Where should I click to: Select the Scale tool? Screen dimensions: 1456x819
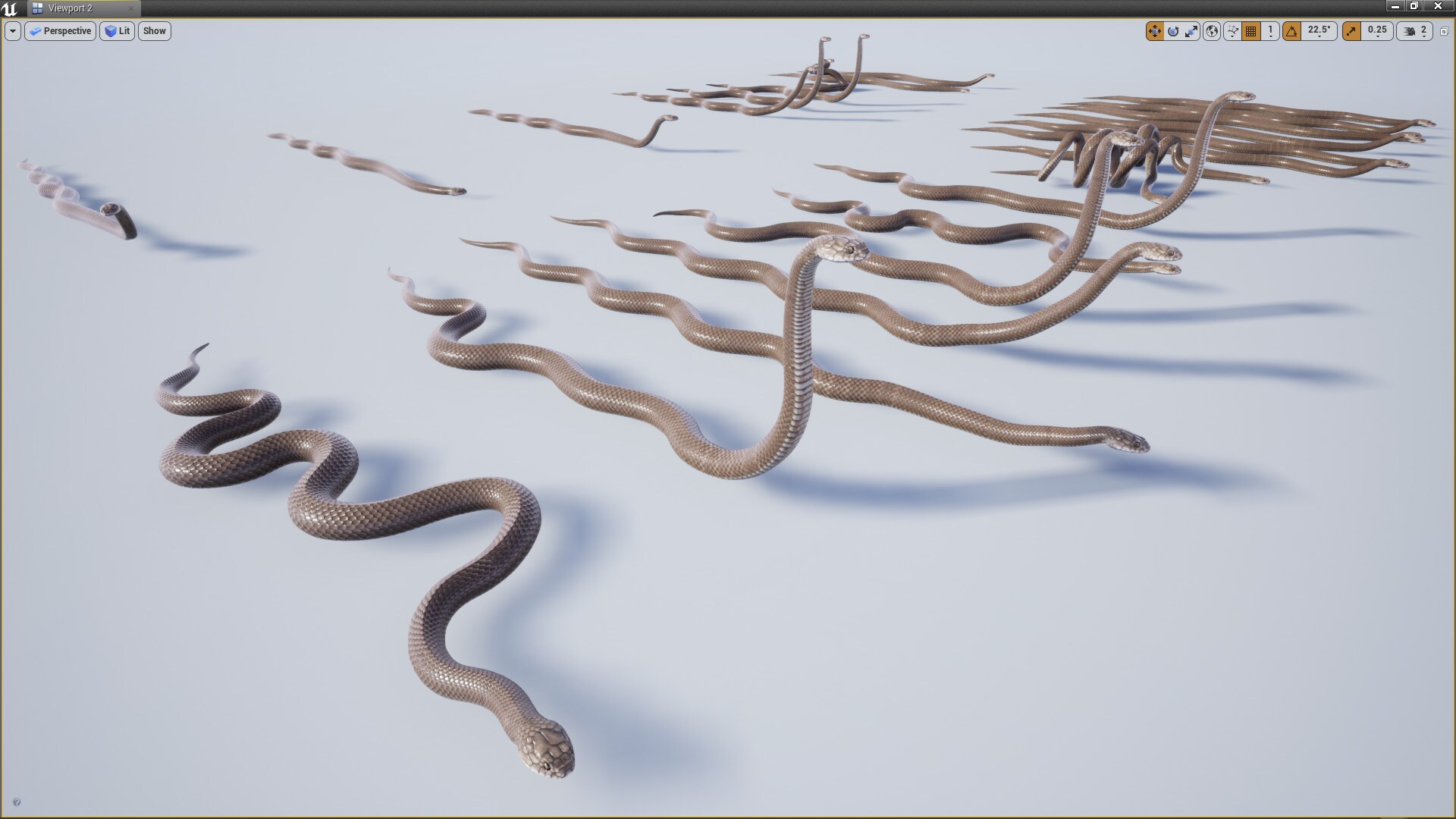click(x=1192, y=31)
